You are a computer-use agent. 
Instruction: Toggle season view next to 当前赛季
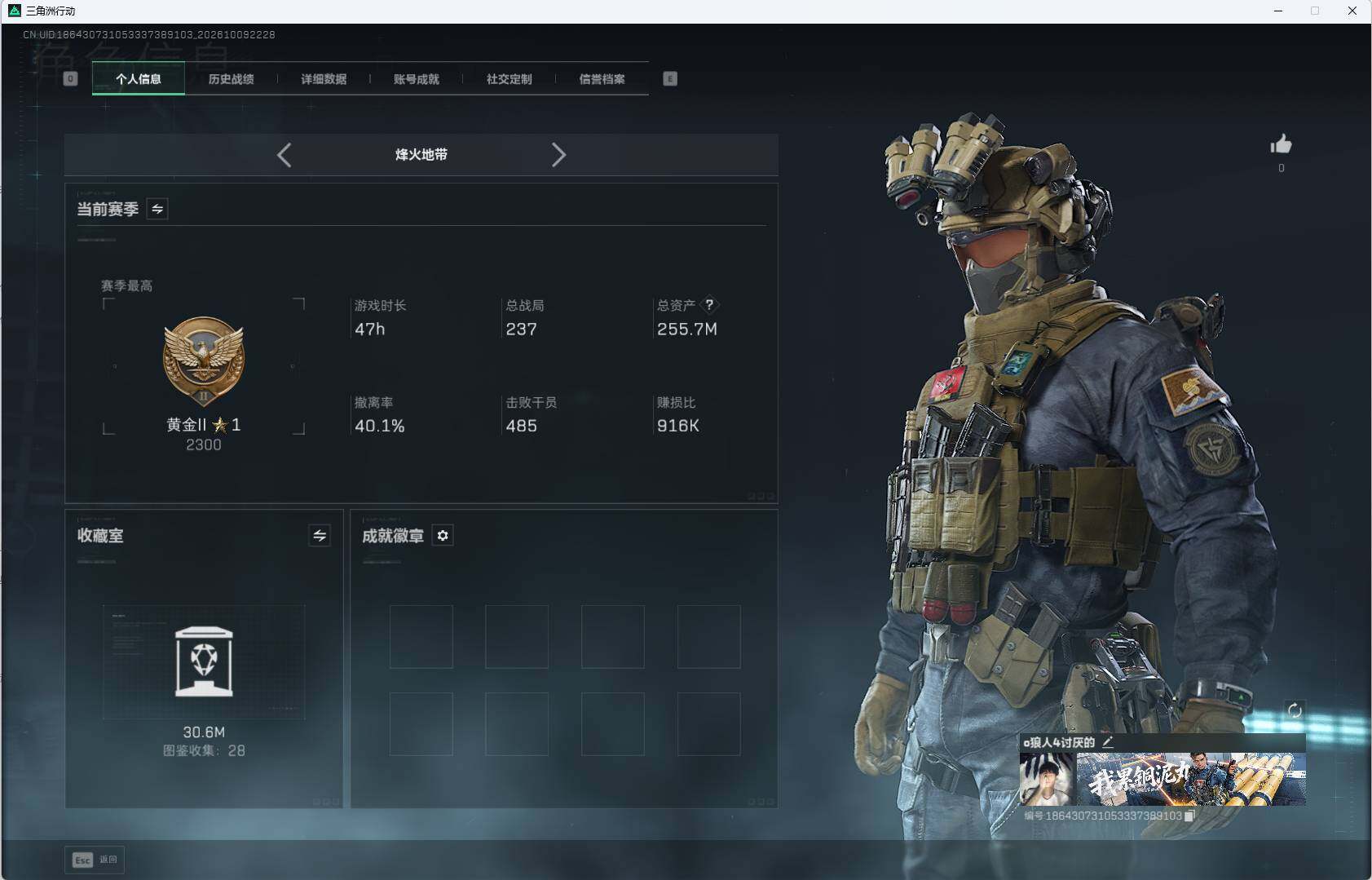pos(157,209)
